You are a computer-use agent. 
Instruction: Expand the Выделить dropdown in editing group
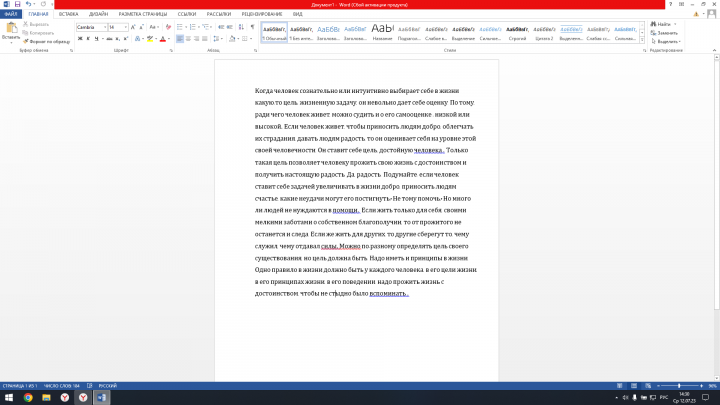coord(668,41)
